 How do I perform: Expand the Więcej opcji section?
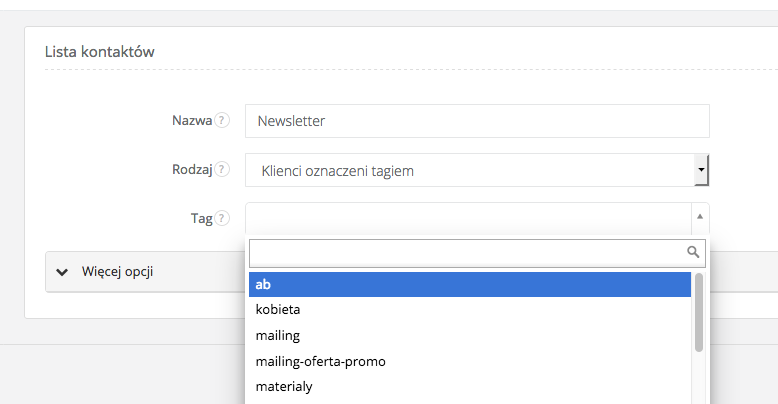(x=117, y=271)
